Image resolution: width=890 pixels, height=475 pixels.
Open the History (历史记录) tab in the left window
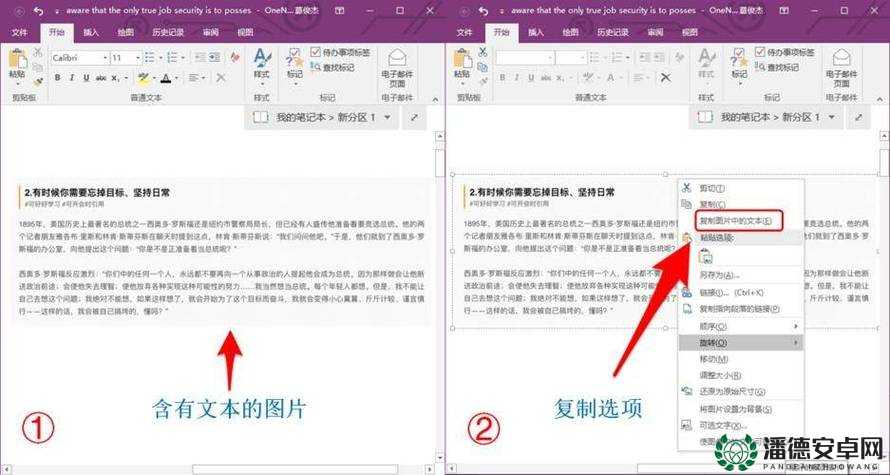[168, 33]
